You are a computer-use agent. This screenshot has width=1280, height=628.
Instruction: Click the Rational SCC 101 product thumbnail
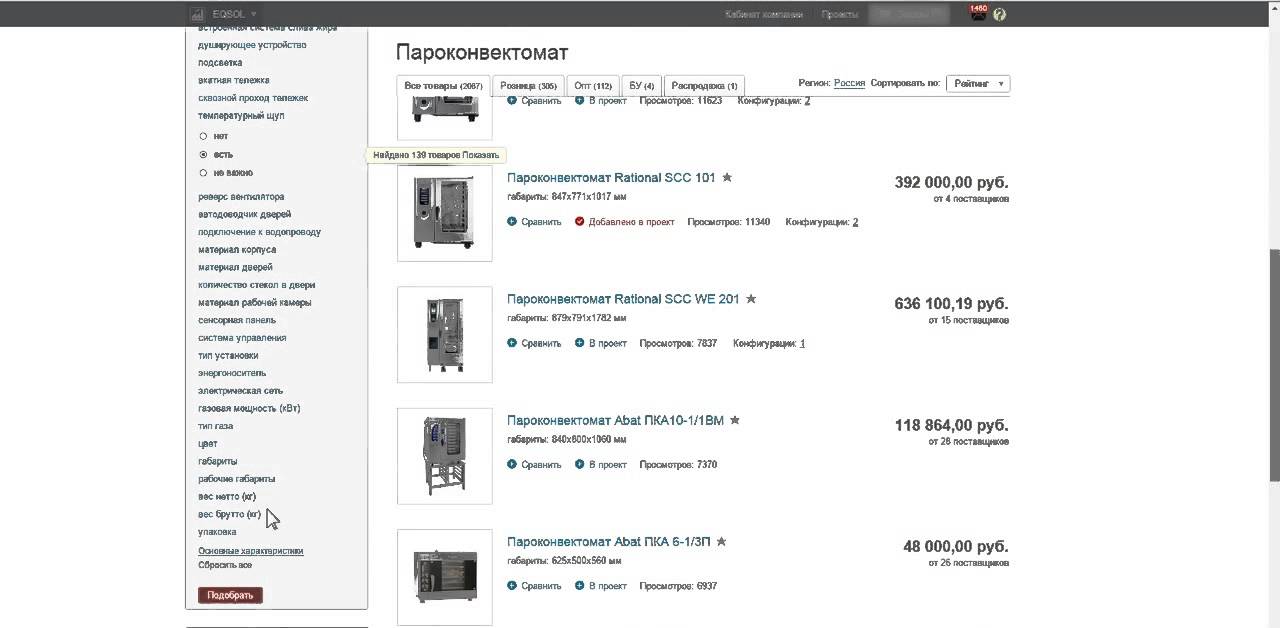[445, 214]
